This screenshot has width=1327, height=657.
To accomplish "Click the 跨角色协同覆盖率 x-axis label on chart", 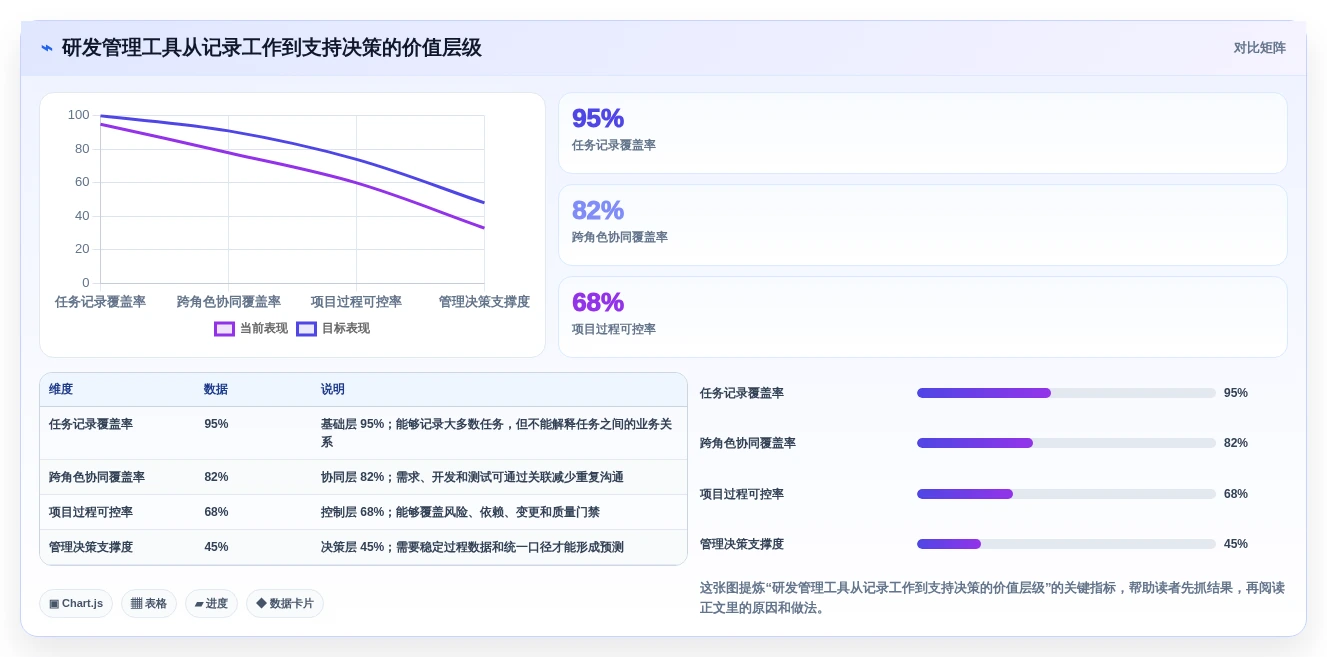I will point(229,302).
